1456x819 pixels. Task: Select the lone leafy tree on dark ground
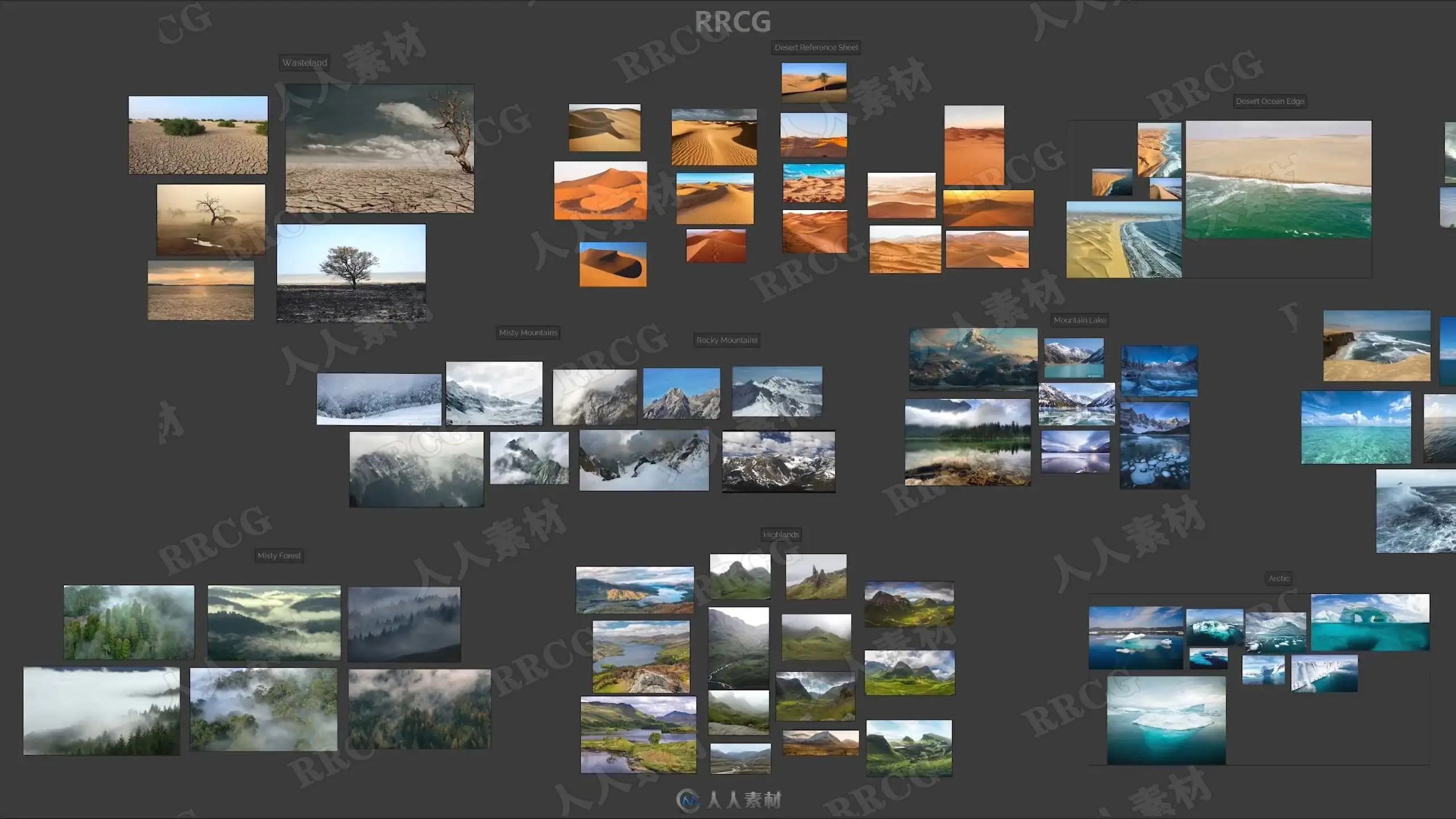(x=351, y=273)
